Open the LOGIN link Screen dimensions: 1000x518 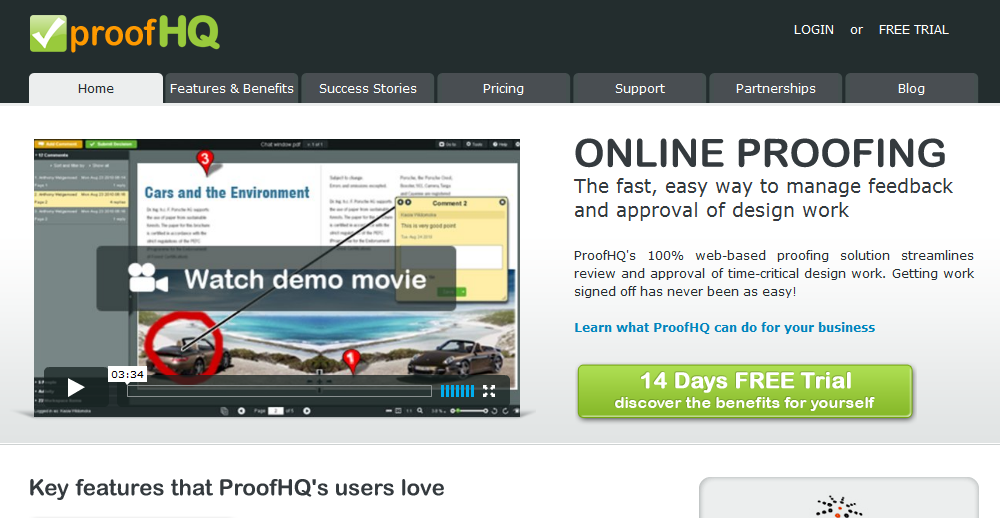pyautogui.click(x=813, y=30)
